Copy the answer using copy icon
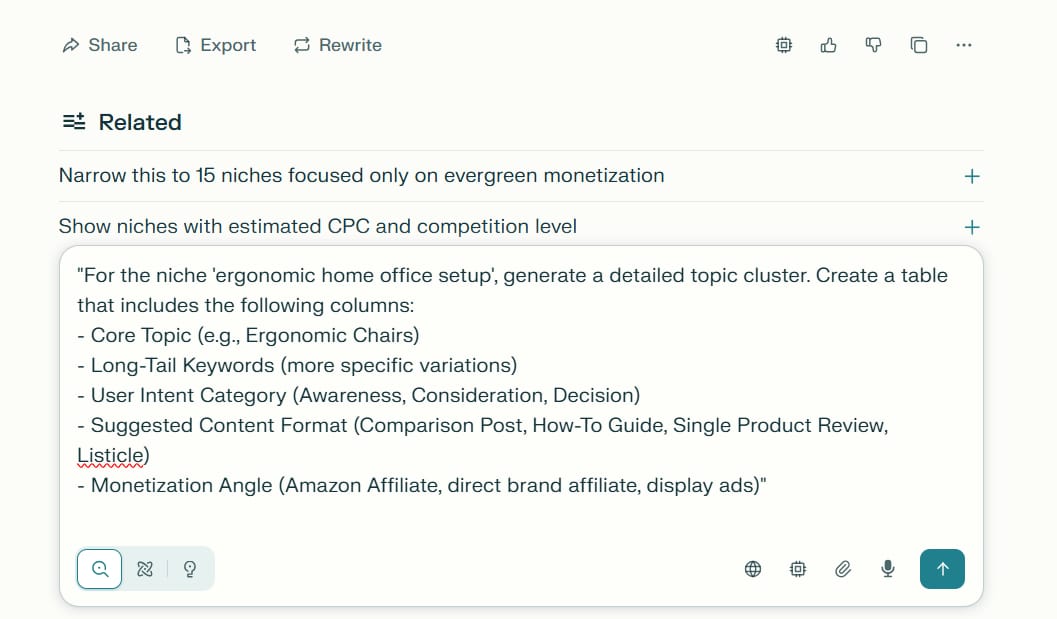The image size is (1057, 619). pos(918,45)
